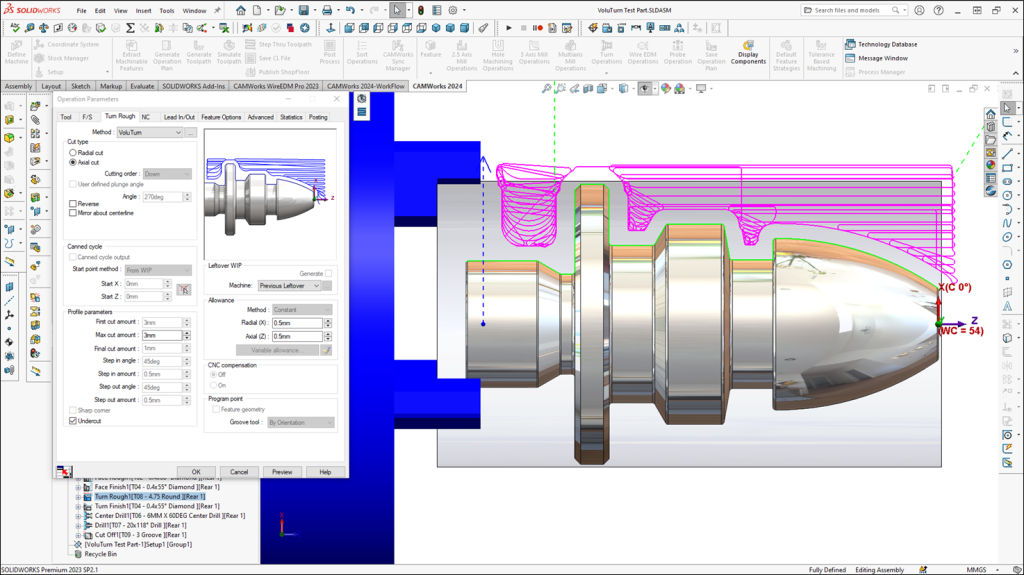Open the Insert menu
The height and width of the screenshot is (575, 1024).
[x=144, y=10]
